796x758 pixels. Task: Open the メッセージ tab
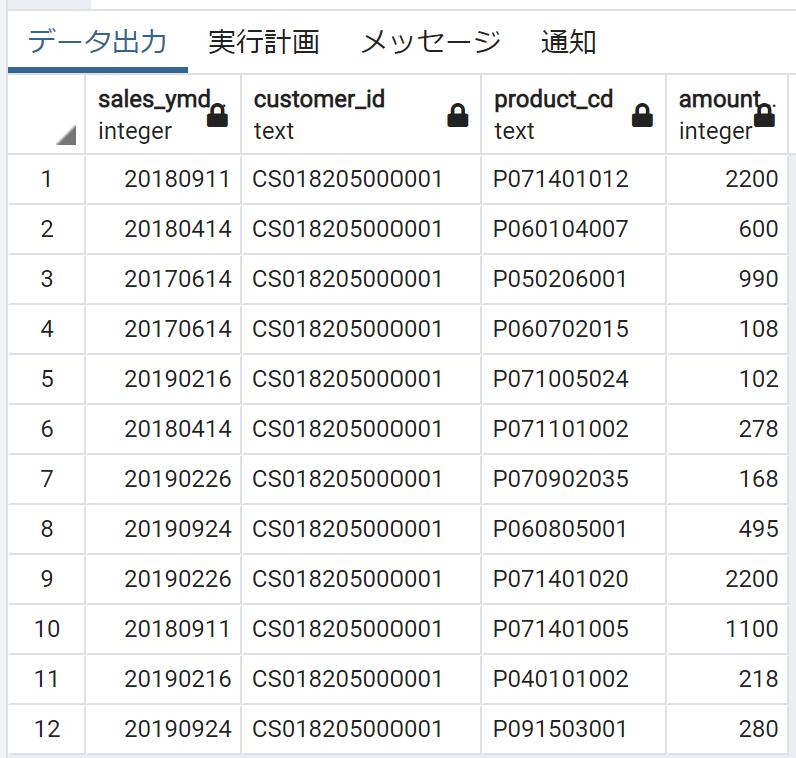430,42
